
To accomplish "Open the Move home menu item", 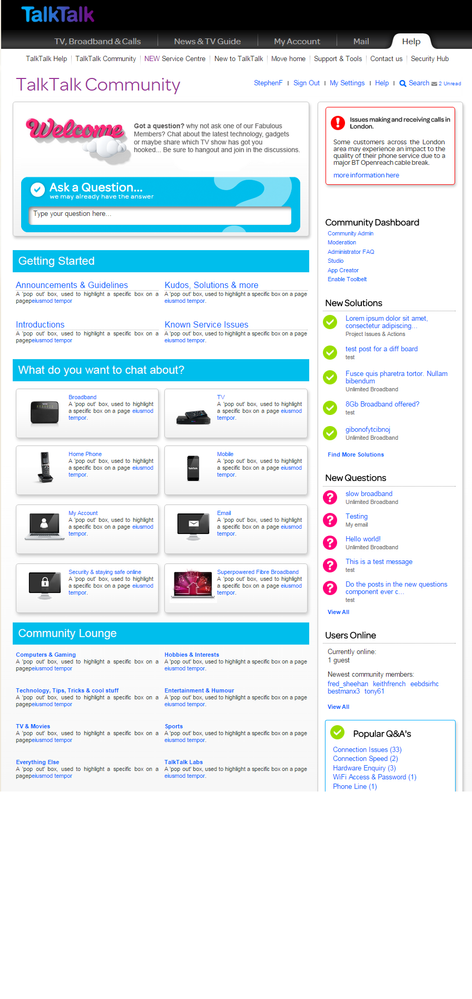I will click(x=289, y=59).
